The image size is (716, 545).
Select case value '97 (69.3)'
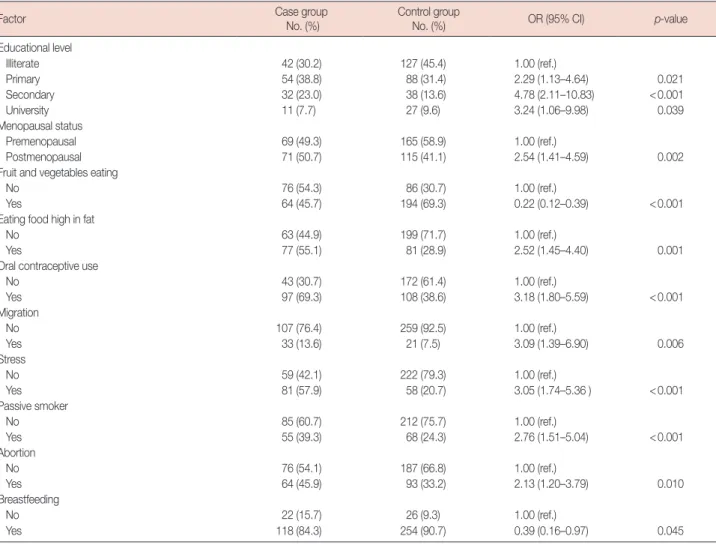click(x=301, y=297)
